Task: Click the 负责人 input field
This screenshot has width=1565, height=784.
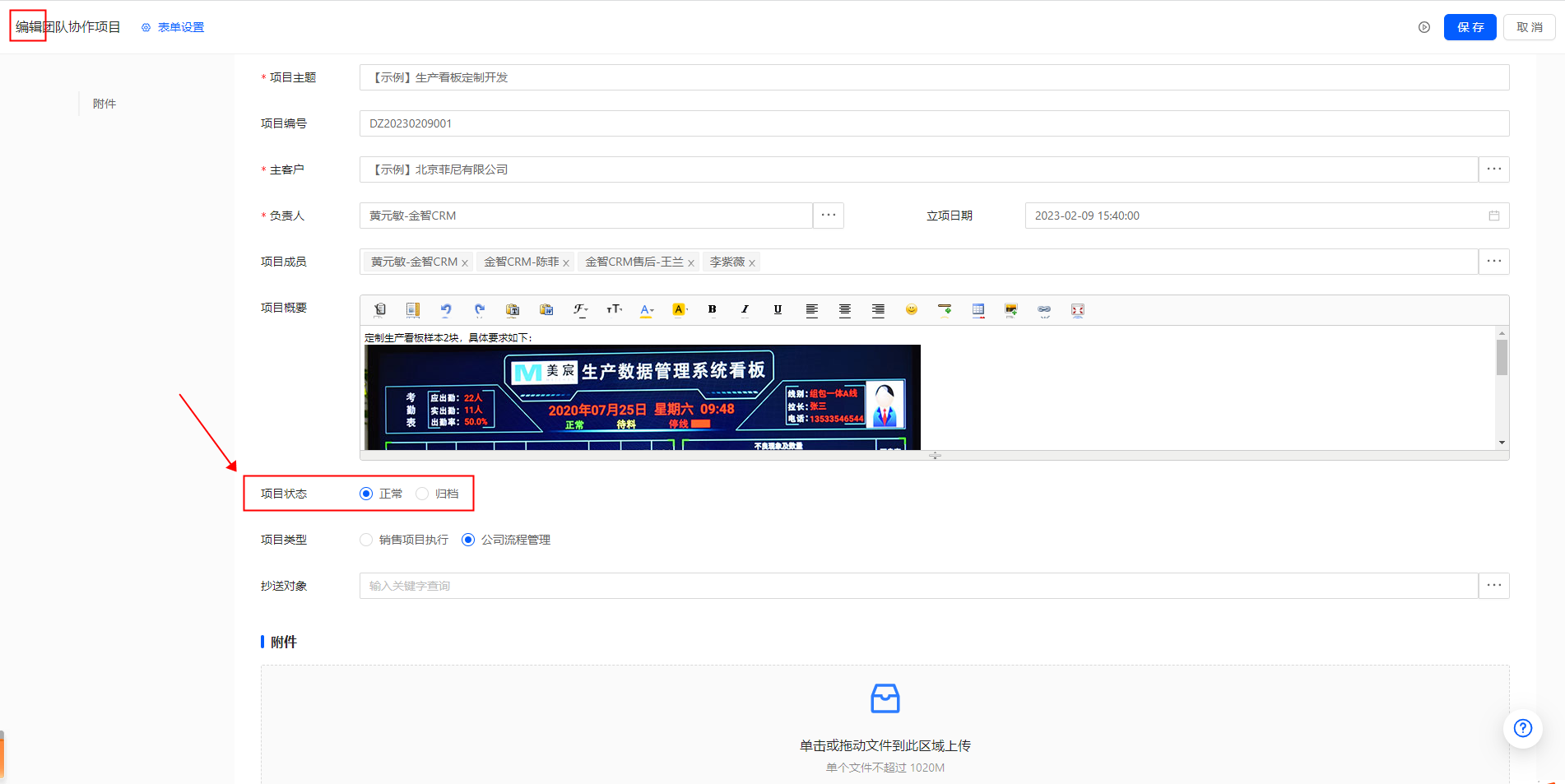Action: 587,216
